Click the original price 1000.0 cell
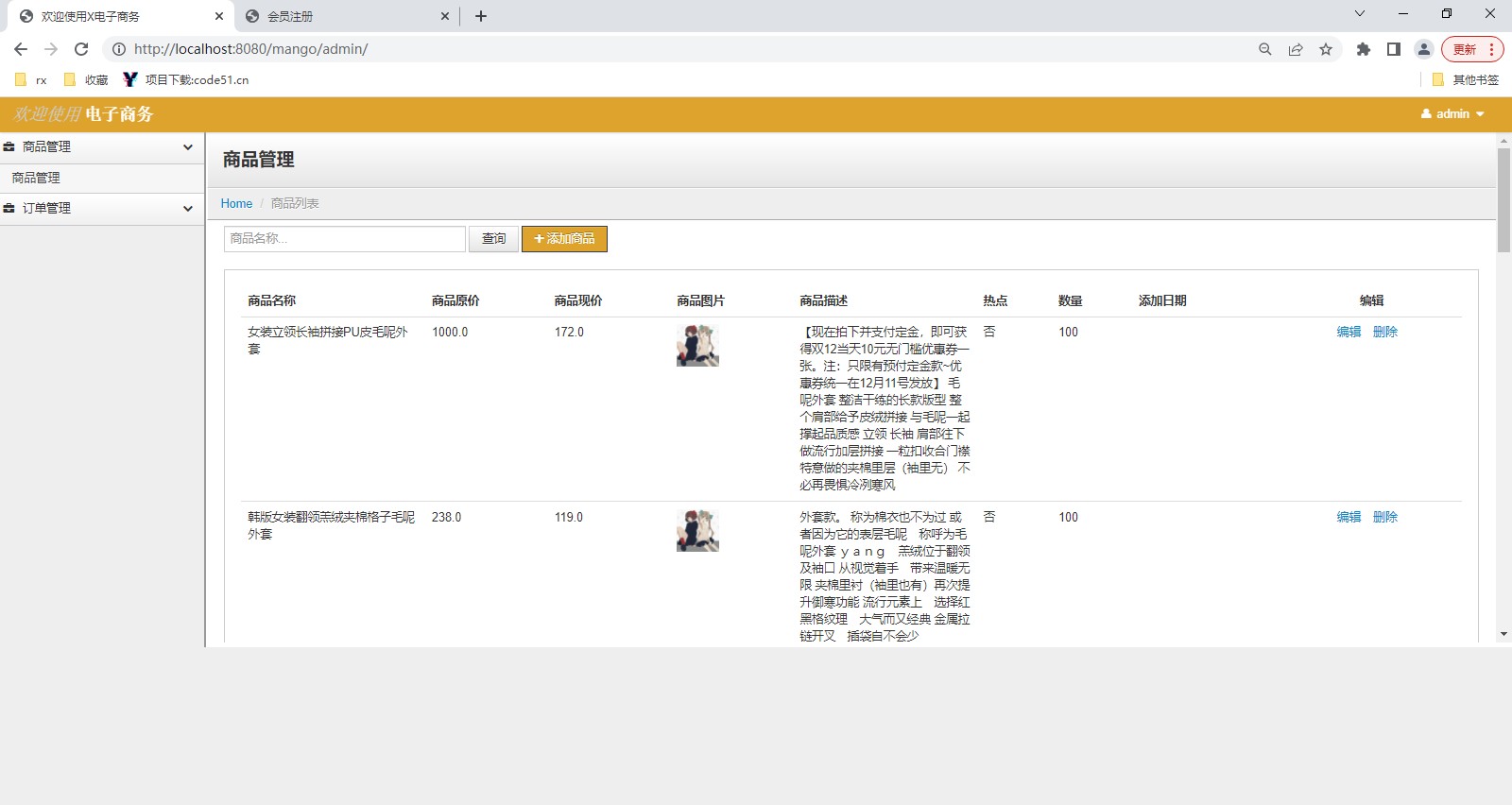 [x=450, y=333]
